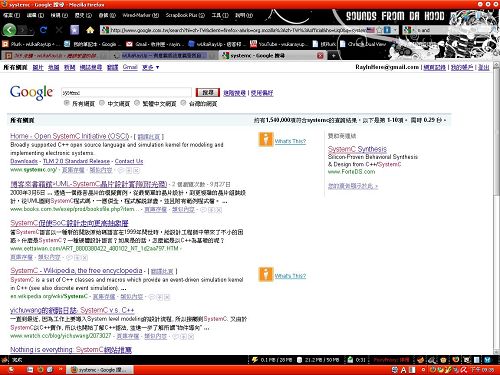Go to the home page icon
Screen dimensions: 500x375
(x=90, y=30)
